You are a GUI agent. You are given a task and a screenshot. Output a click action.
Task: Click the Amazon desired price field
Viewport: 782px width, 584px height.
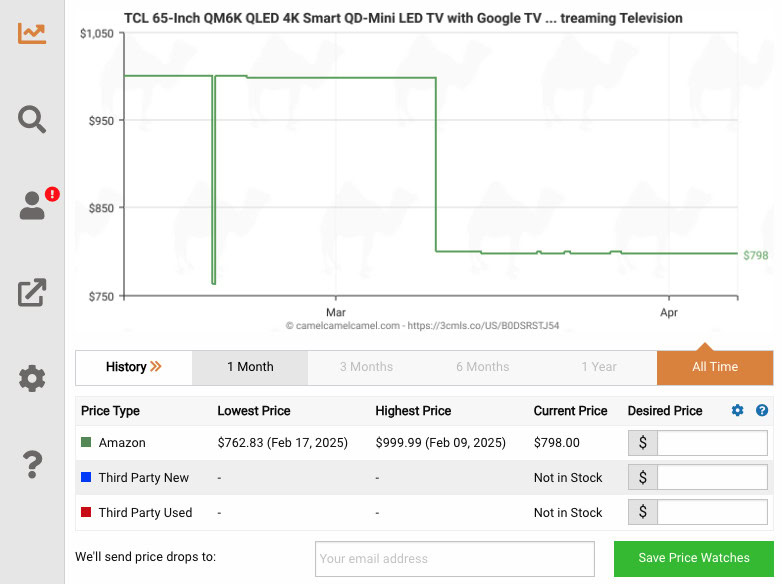pyautogui.click(x=712, y=443)
